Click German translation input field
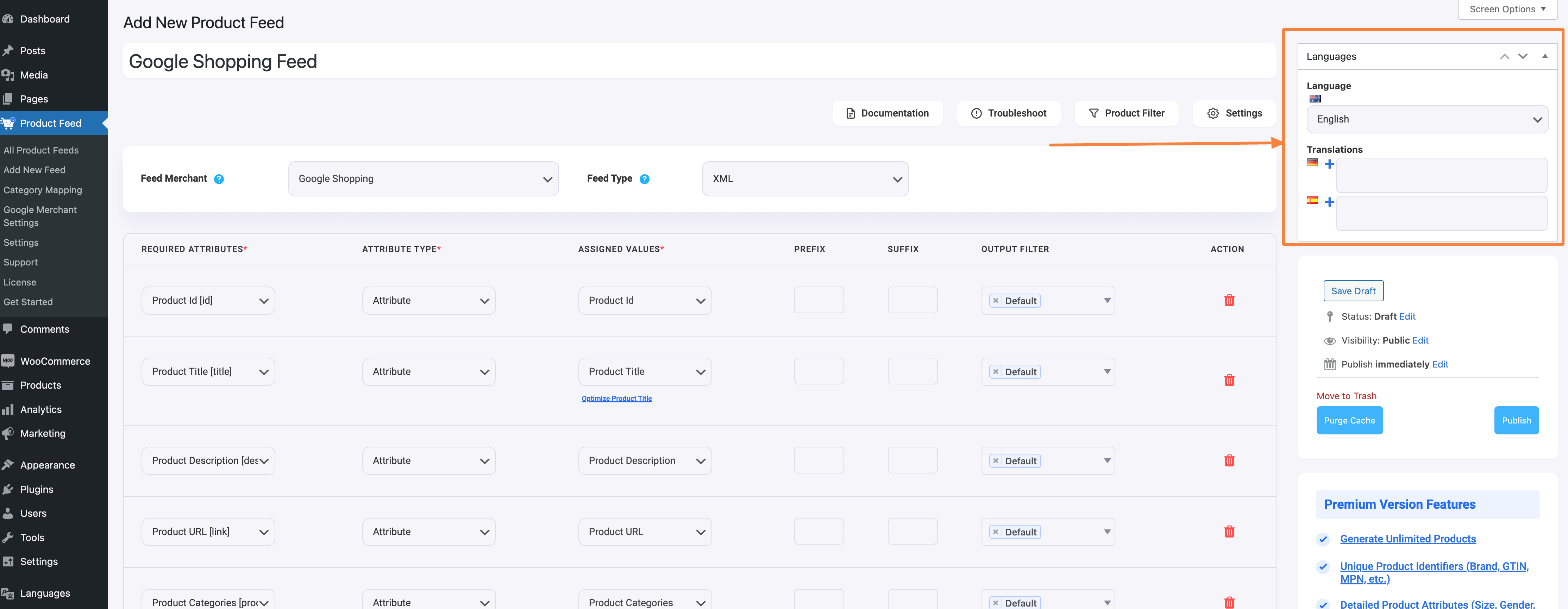The width and height of the screenshot is (1568, 609). (x=1441, y=175)
